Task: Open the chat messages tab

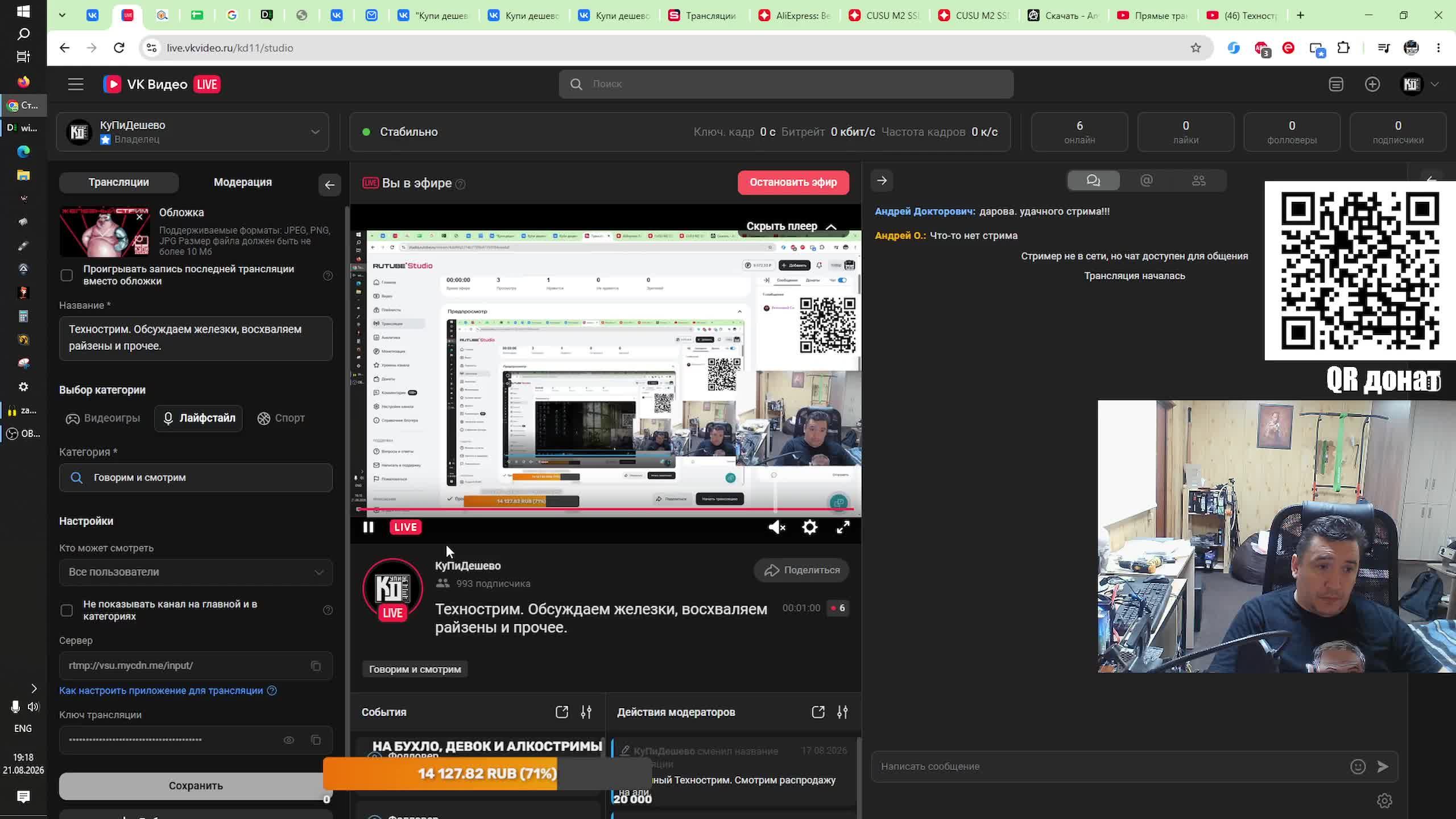Action: tap(1093, 181)
